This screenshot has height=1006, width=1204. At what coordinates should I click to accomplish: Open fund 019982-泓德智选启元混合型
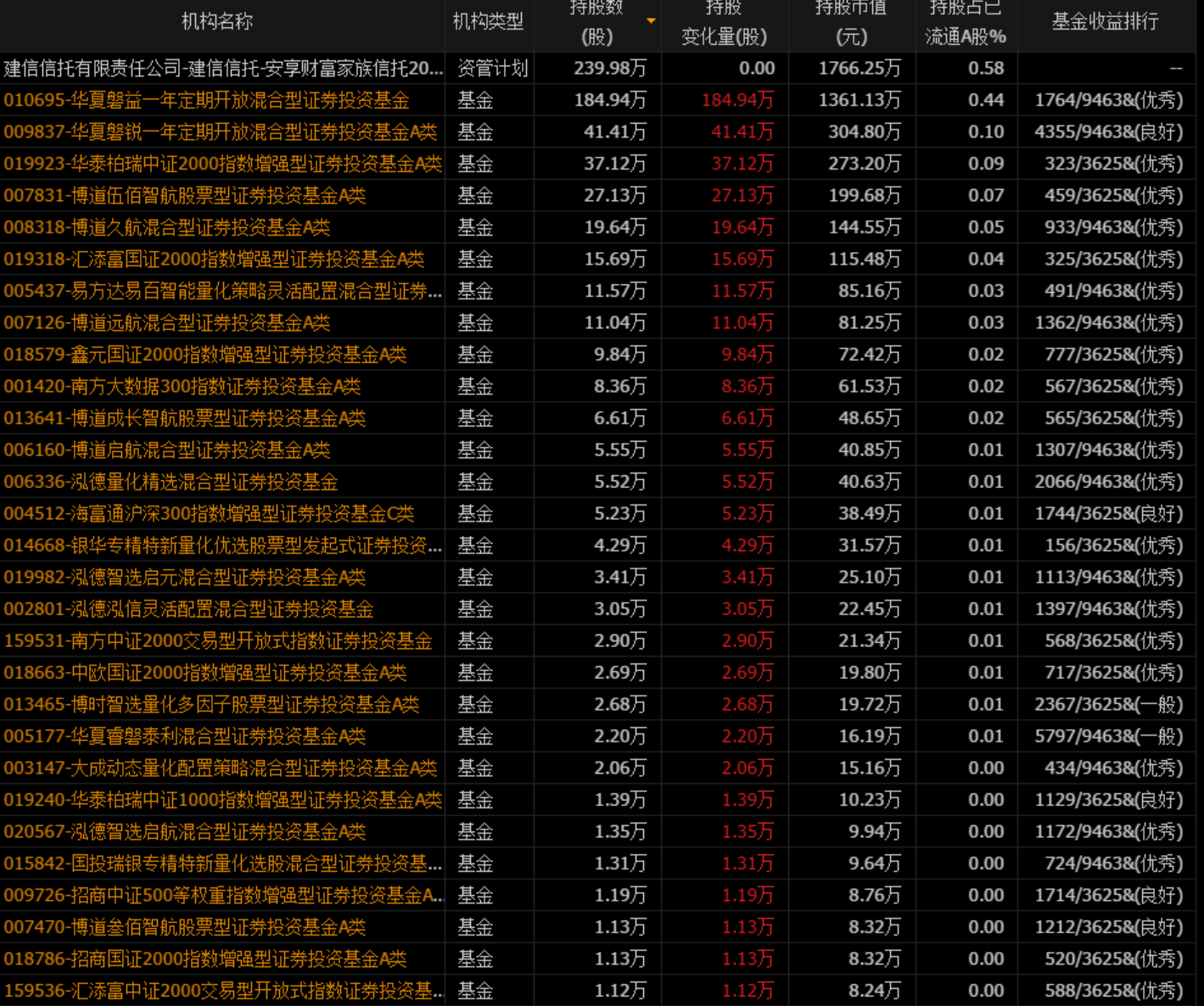pos(185,578)
